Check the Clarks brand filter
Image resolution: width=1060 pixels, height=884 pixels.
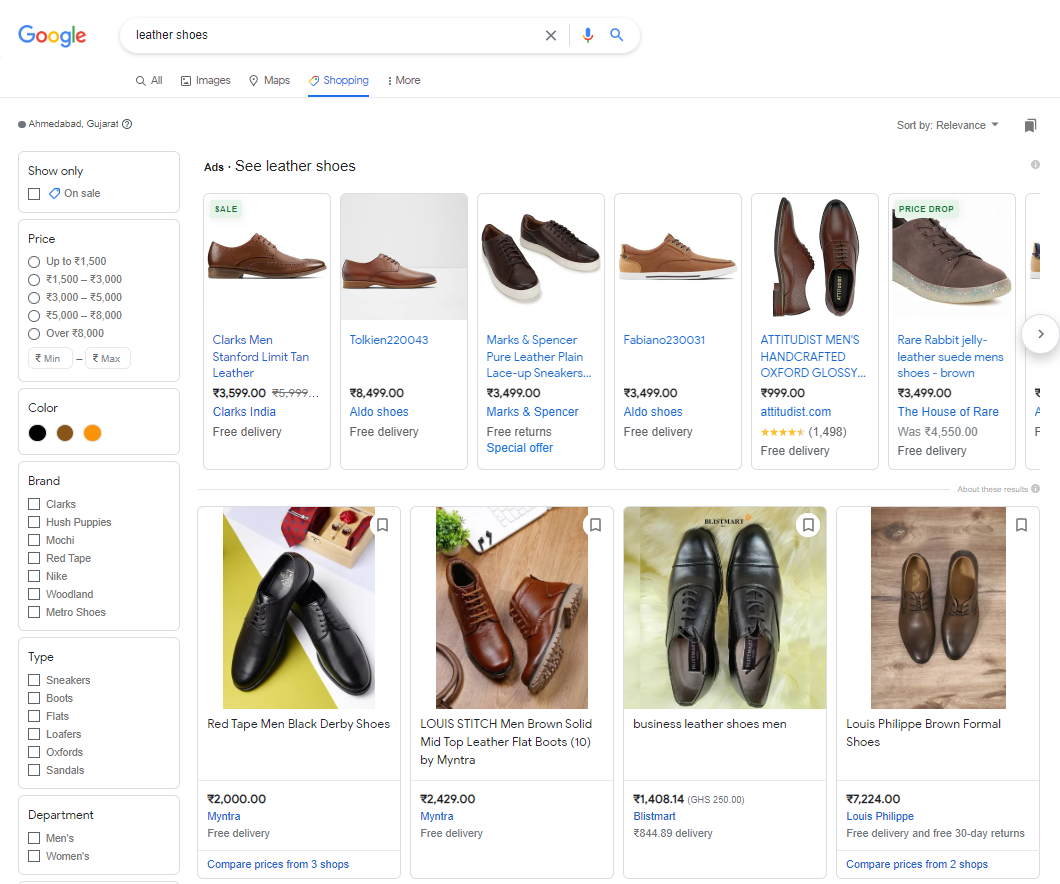(34, 504)
